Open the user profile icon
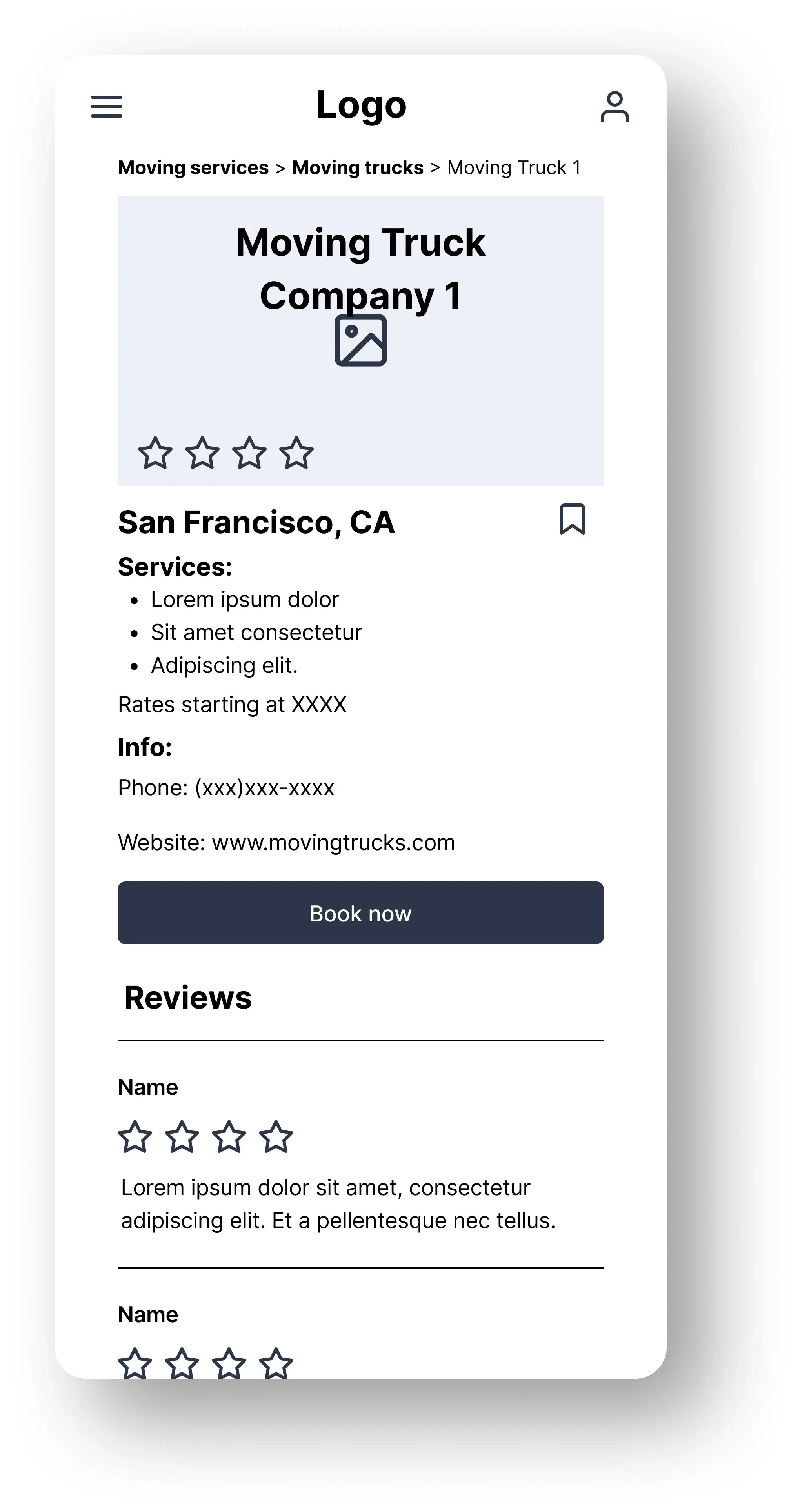The width and height of the screenshot is (800, 1512). point(614,107)
